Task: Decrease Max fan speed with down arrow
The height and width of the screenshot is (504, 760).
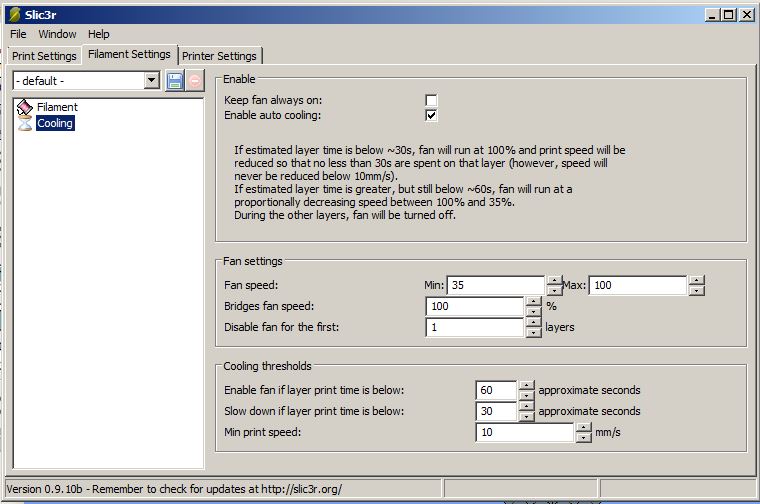Action: point(697,290)
